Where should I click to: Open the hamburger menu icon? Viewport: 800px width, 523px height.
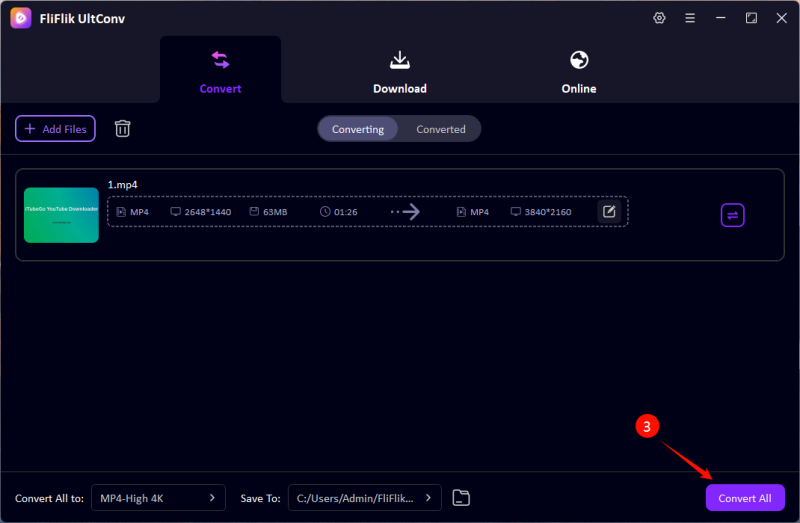point(690,18)
